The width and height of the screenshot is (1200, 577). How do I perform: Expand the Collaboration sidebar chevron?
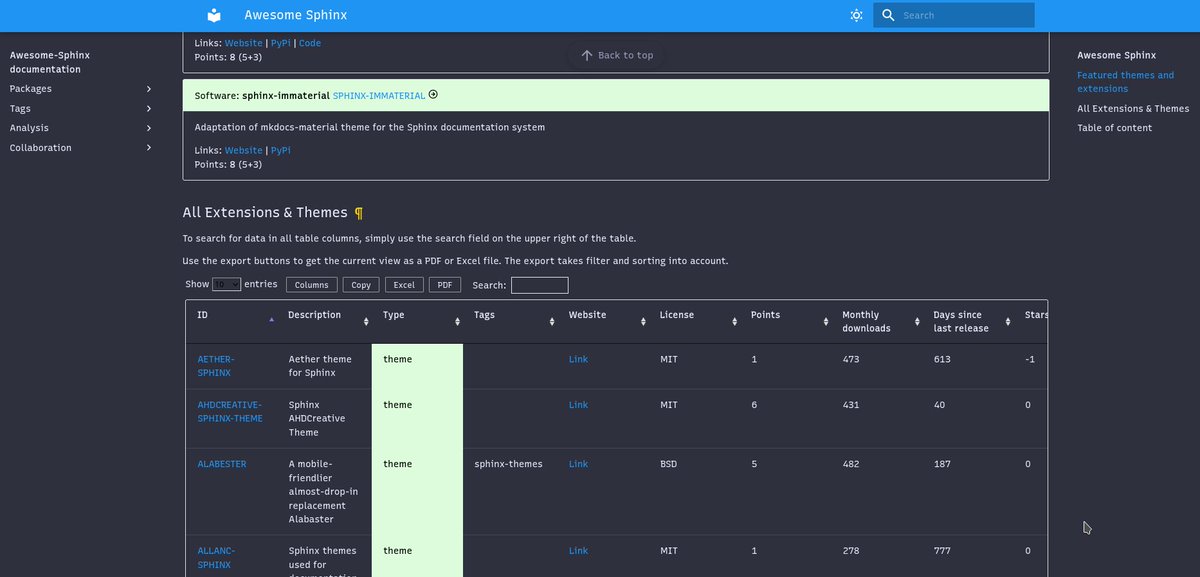[x=149, y=148]
